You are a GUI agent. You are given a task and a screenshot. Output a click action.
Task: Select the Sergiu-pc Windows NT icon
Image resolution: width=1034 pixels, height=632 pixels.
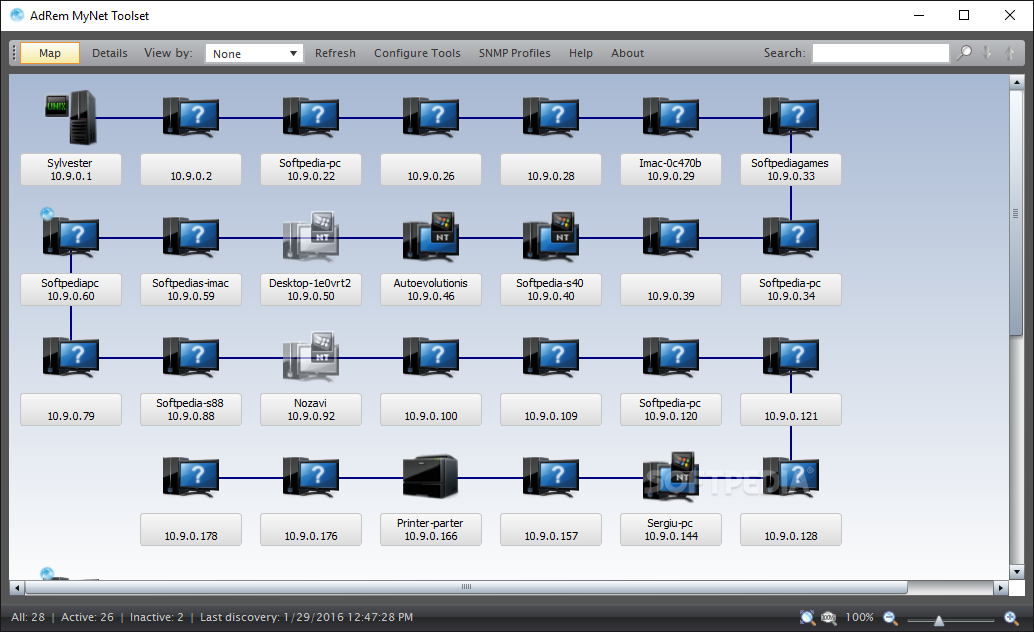671,476
